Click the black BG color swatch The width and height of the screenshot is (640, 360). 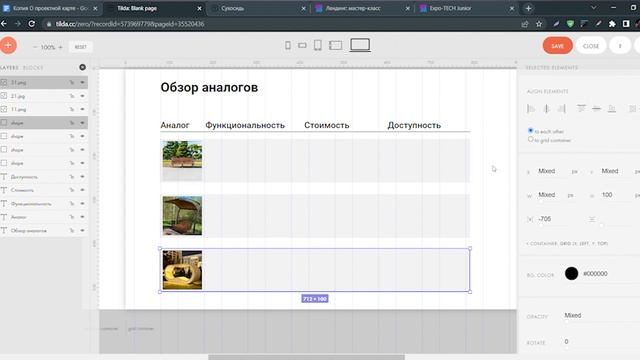click(x=571, y=273)
